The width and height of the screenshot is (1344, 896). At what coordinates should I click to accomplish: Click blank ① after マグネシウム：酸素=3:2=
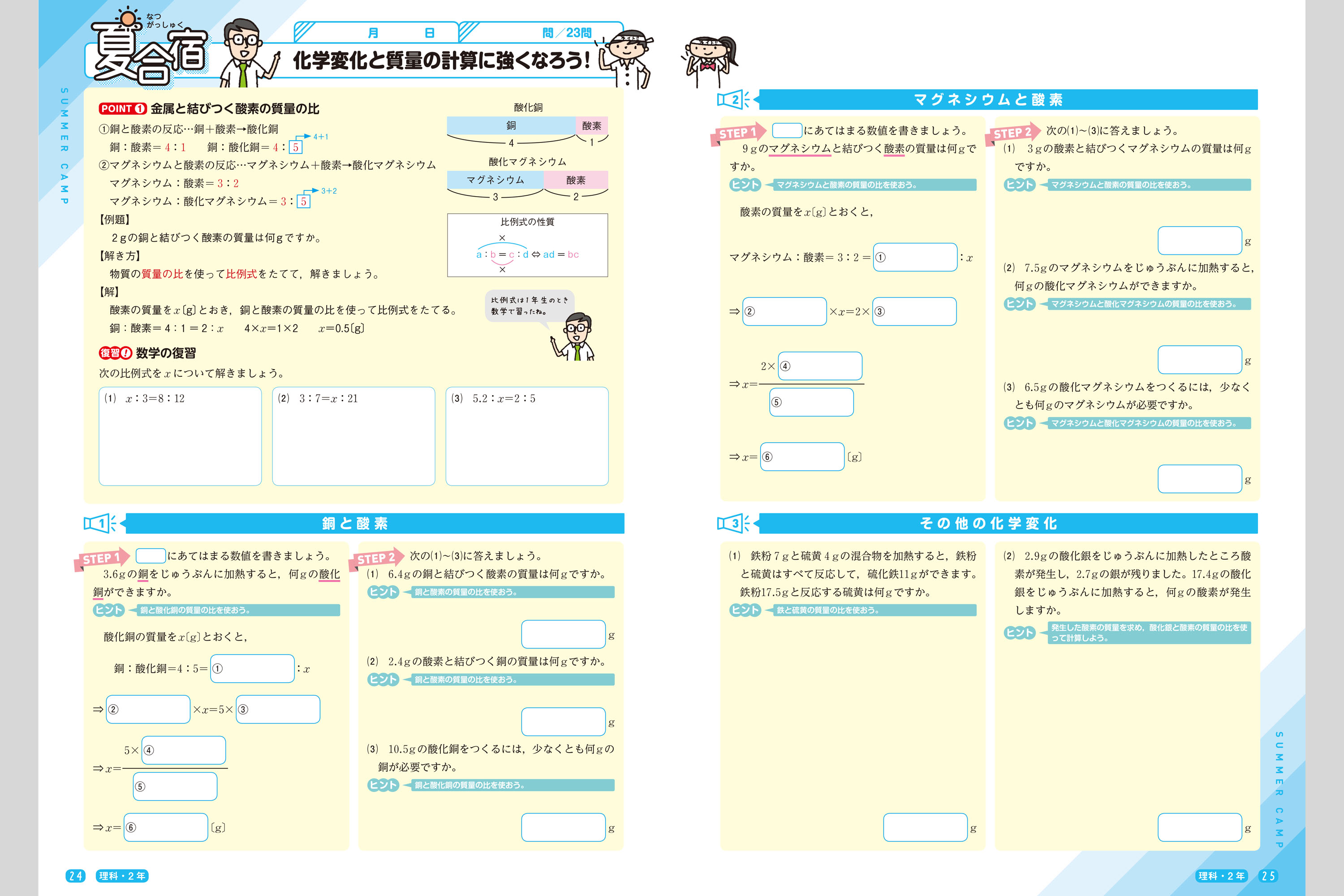point(915,257)
